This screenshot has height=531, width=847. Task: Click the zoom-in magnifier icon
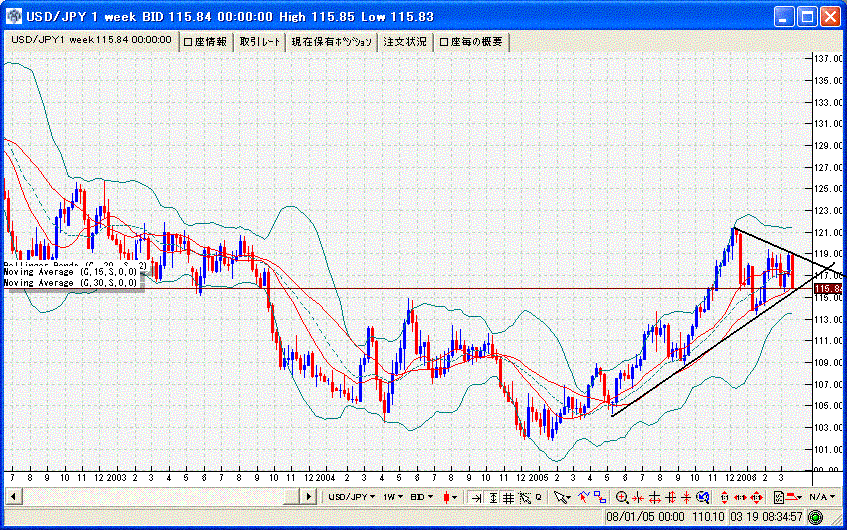(x=622, y=497)
